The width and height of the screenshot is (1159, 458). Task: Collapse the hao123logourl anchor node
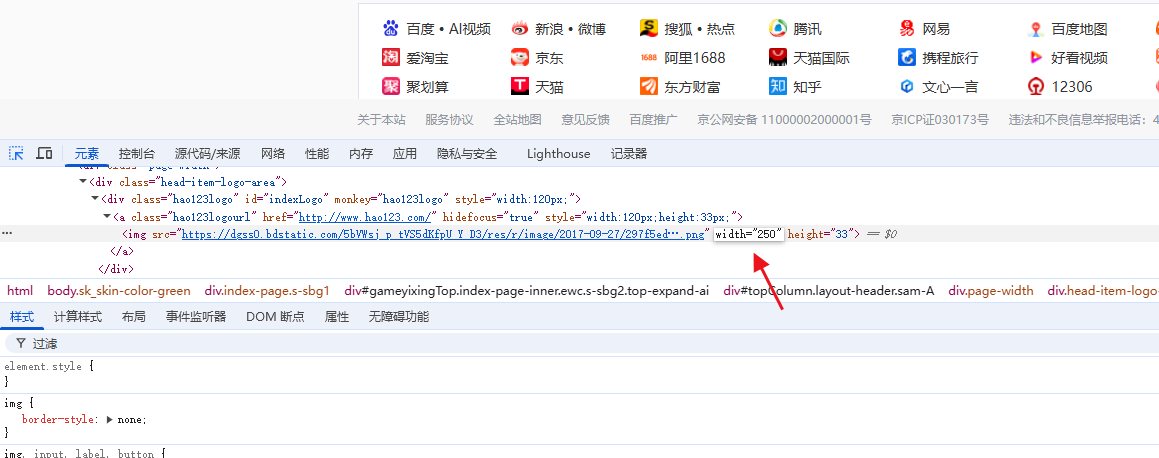(x=106, y=217)
